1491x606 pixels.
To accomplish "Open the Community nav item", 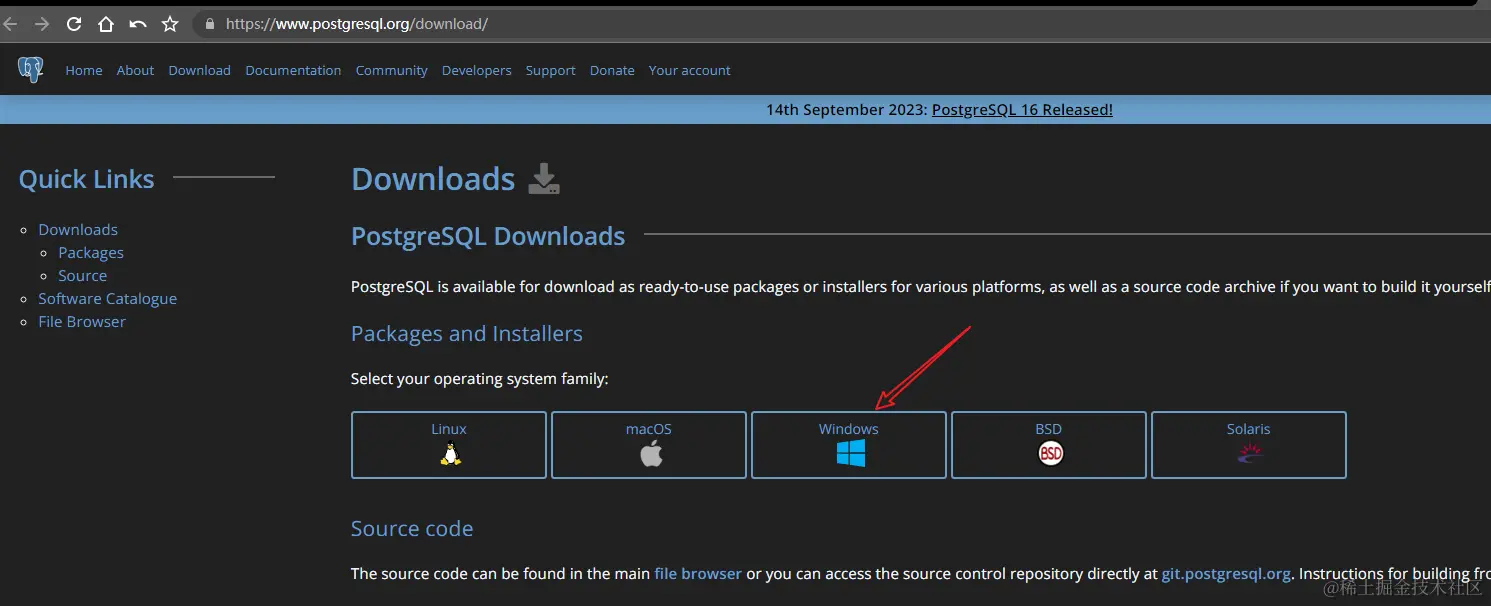I will 391,70.
